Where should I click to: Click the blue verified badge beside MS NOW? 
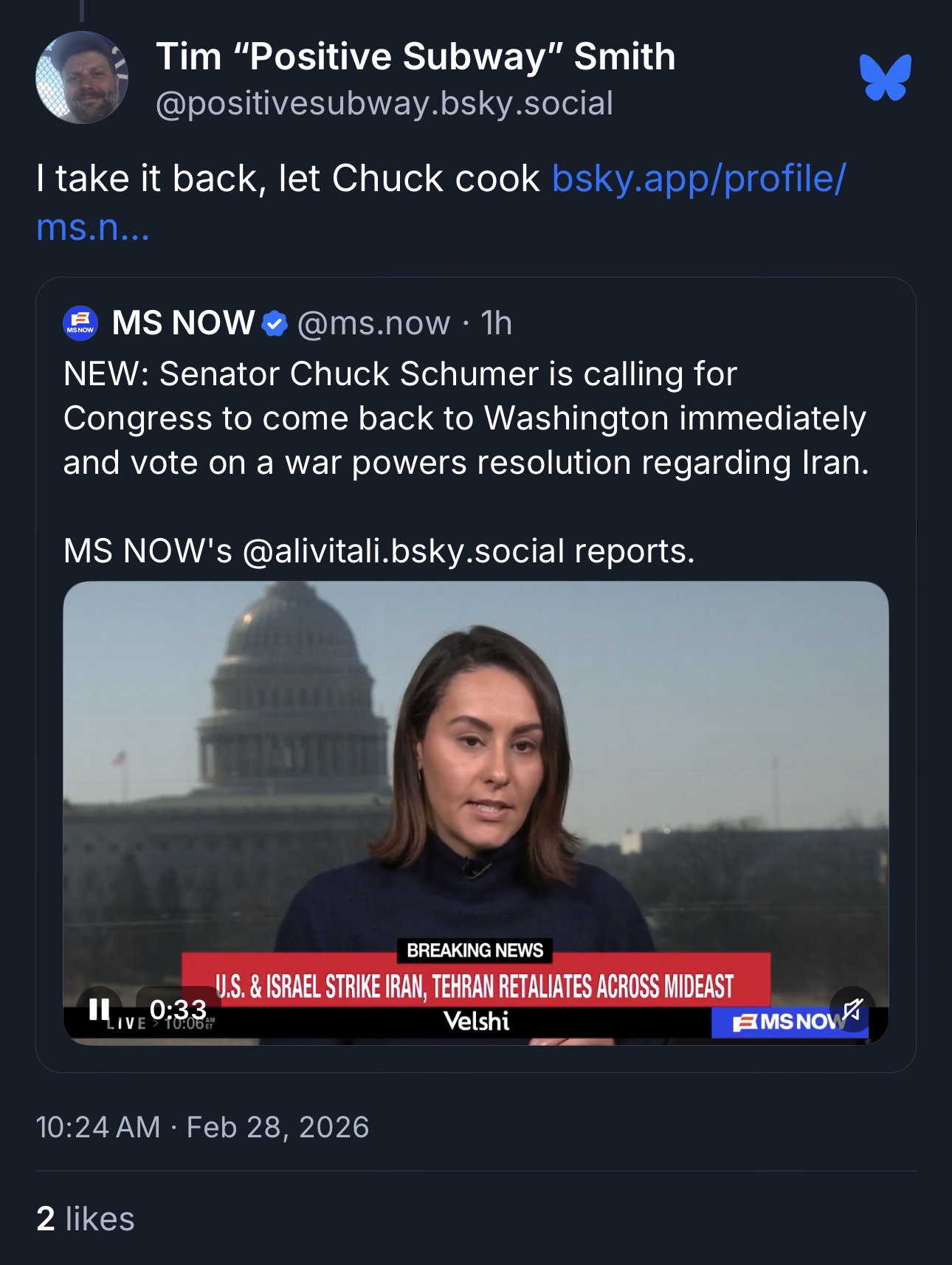(x=275, y=323)
